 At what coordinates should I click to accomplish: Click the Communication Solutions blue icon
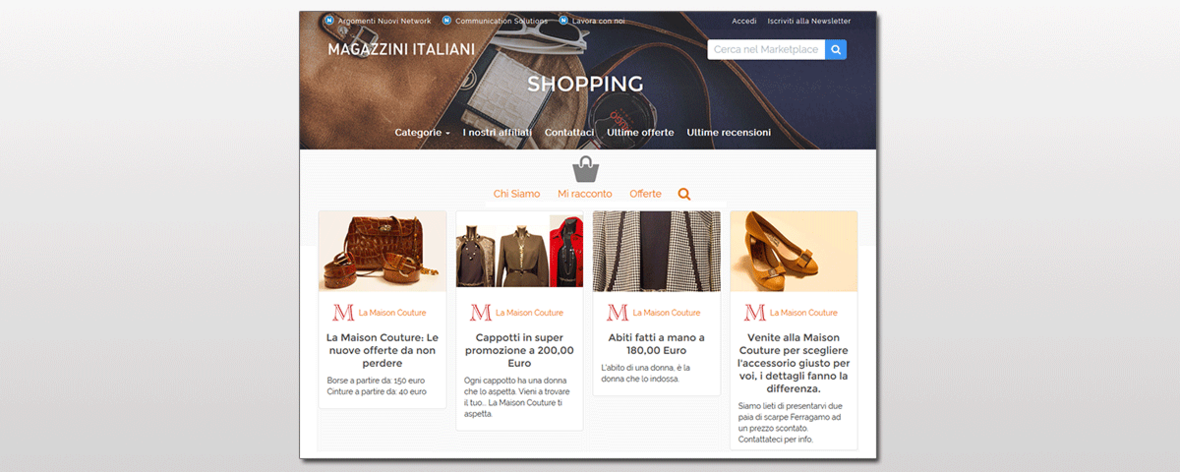pyautogui.click(x=446, y=20)
